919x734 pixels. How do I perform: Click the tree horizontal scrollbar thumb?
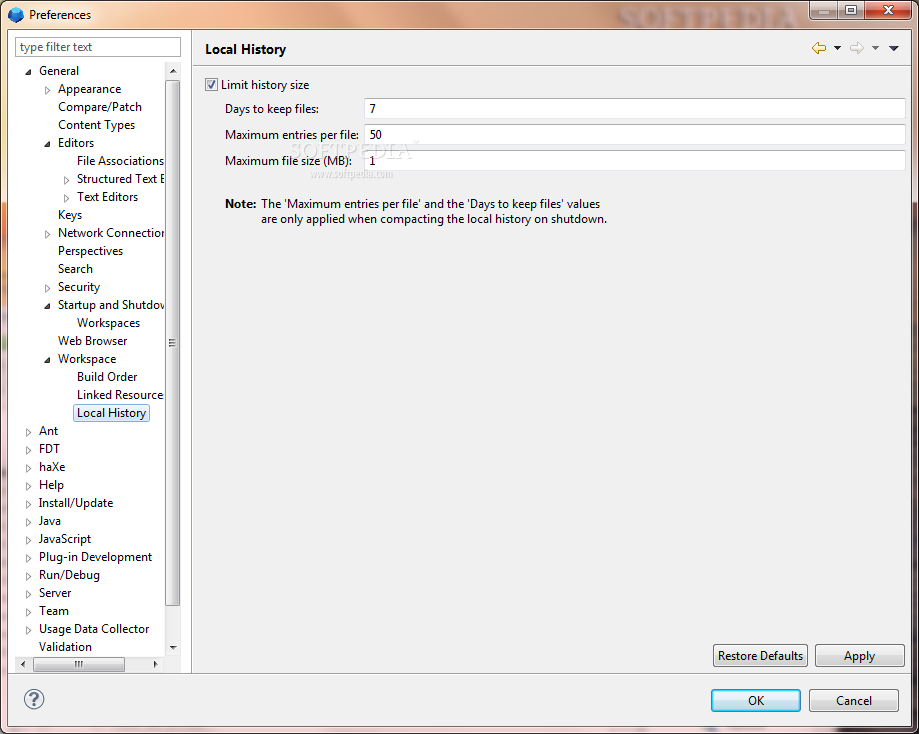click(79, 664)
